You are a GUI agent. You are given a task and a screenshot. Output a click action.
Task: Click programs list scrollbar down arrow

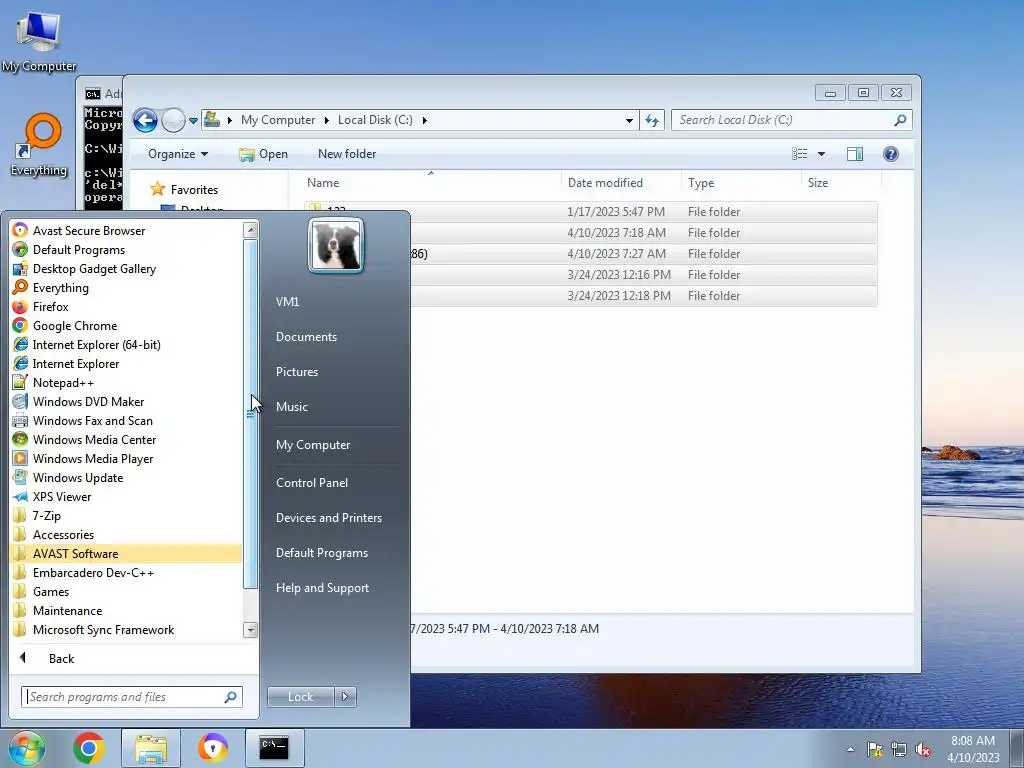tap(250, 630)
